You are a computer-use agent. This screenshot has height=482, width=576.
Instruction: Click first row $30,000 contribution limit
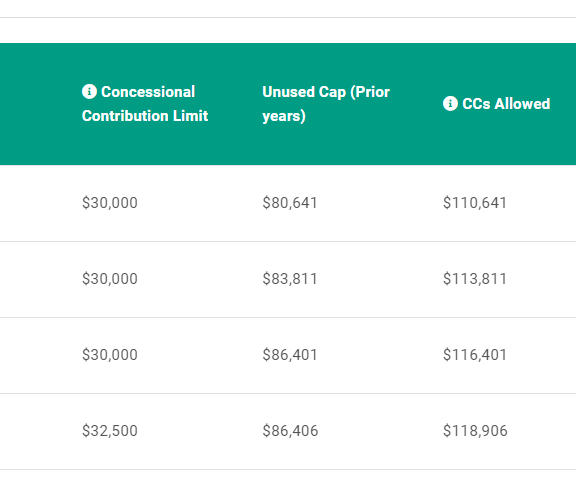tap(110, 203)
